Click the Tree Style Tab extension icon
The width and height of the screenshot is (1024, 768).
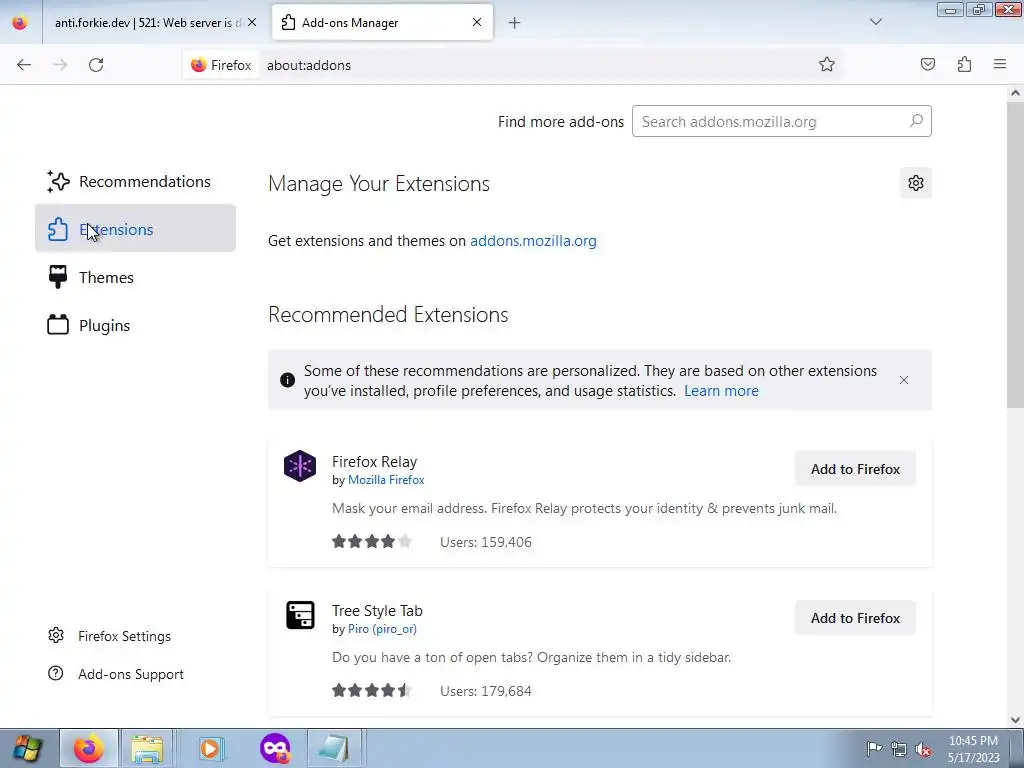click(300, 615)
